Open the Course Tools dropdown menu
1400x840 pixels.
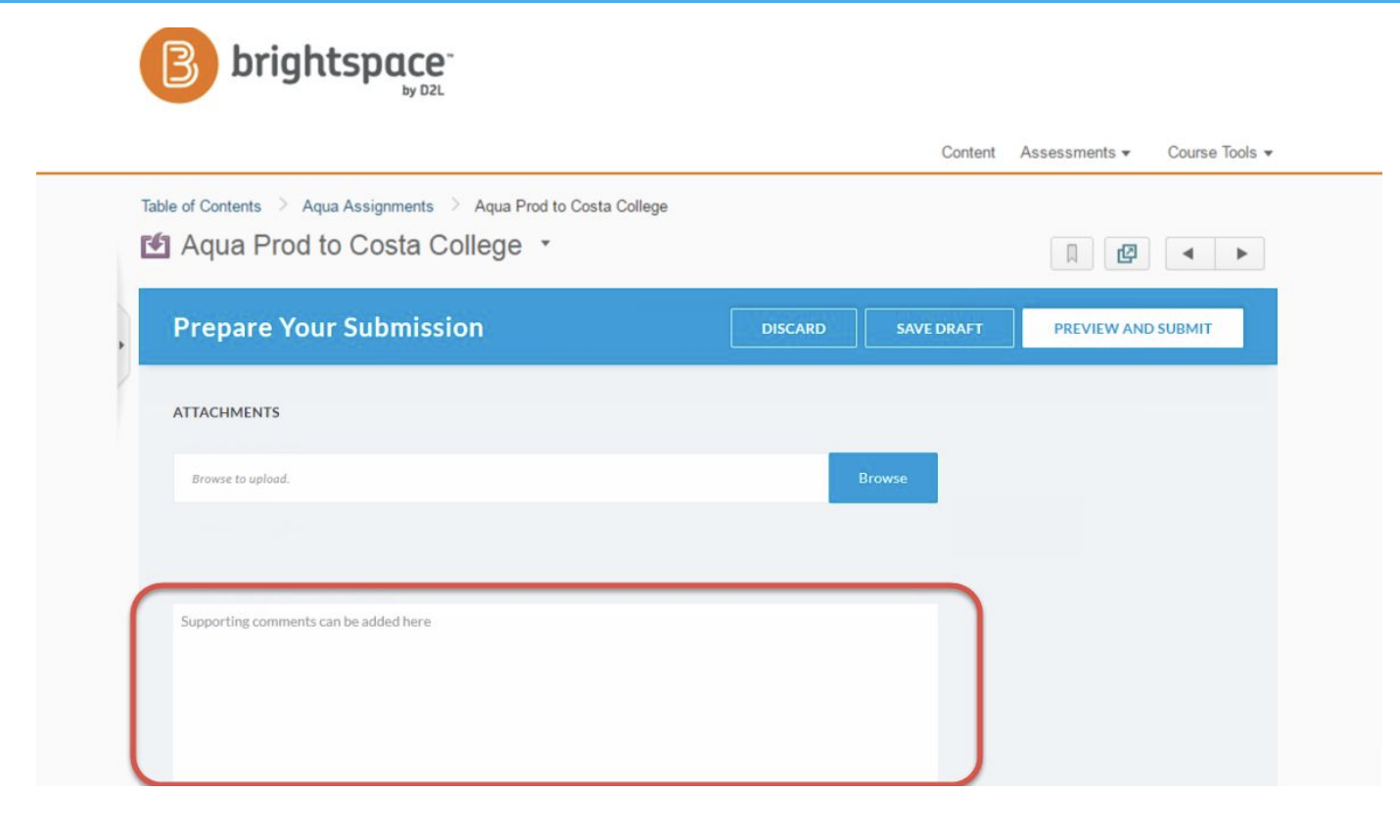(x=1220, y=153)
